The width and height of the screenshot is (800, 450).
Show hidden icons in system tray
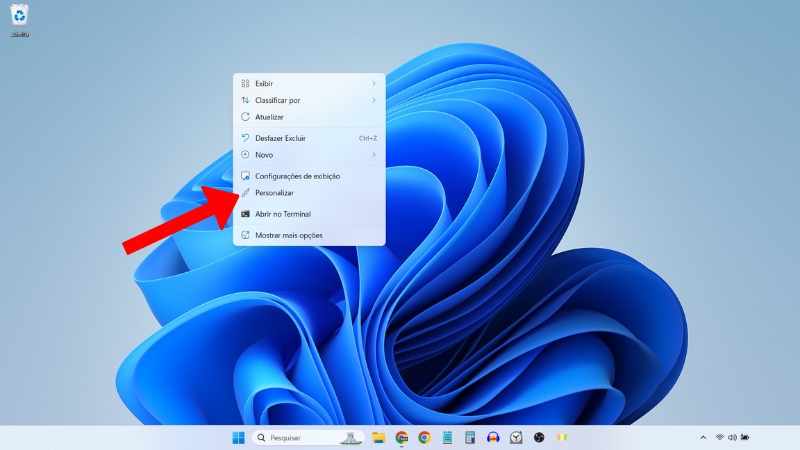[x=703, y=437]
